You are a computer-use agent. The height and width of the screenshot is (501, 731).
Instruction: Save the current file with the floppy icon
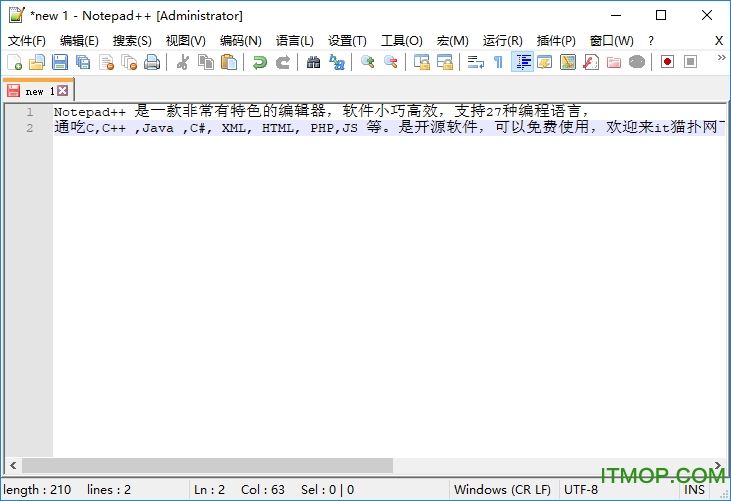pos(60,62)
